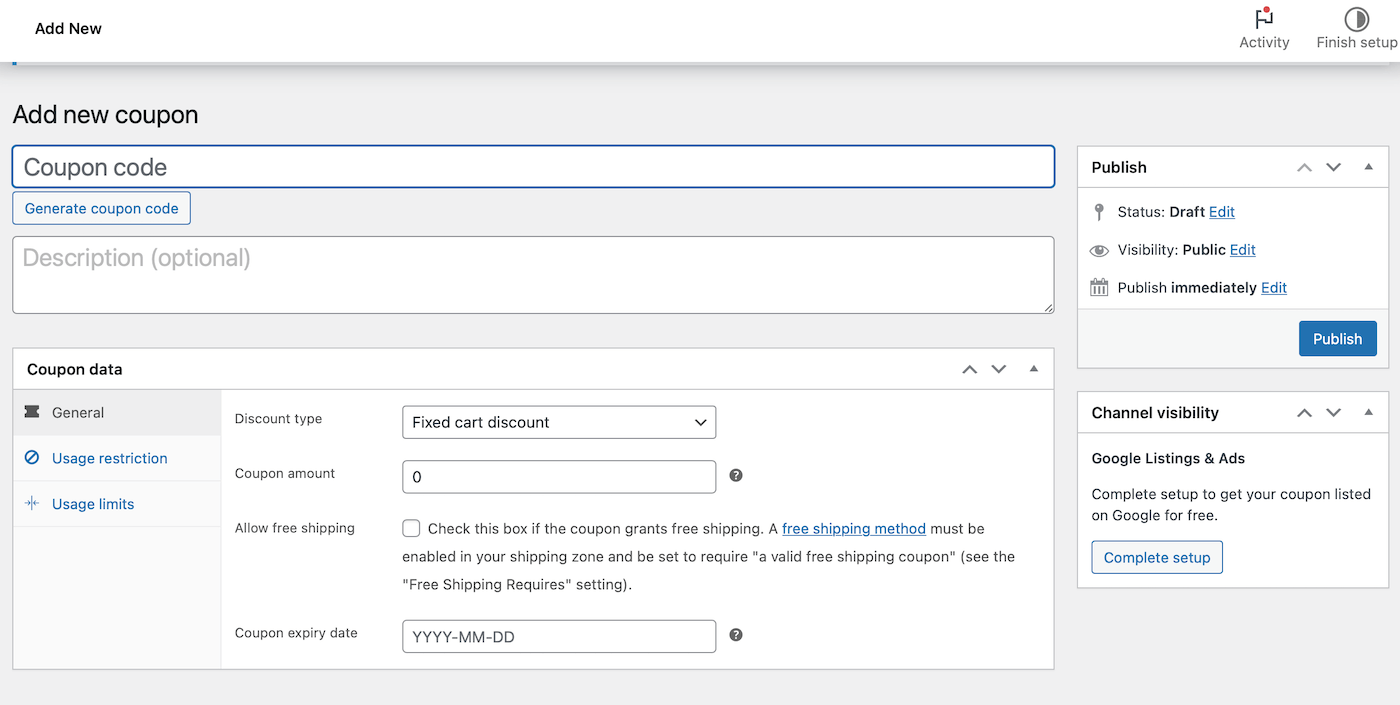
Task: Collapse the Publish panel toggle triangle
Action: tap(1369, 167)
